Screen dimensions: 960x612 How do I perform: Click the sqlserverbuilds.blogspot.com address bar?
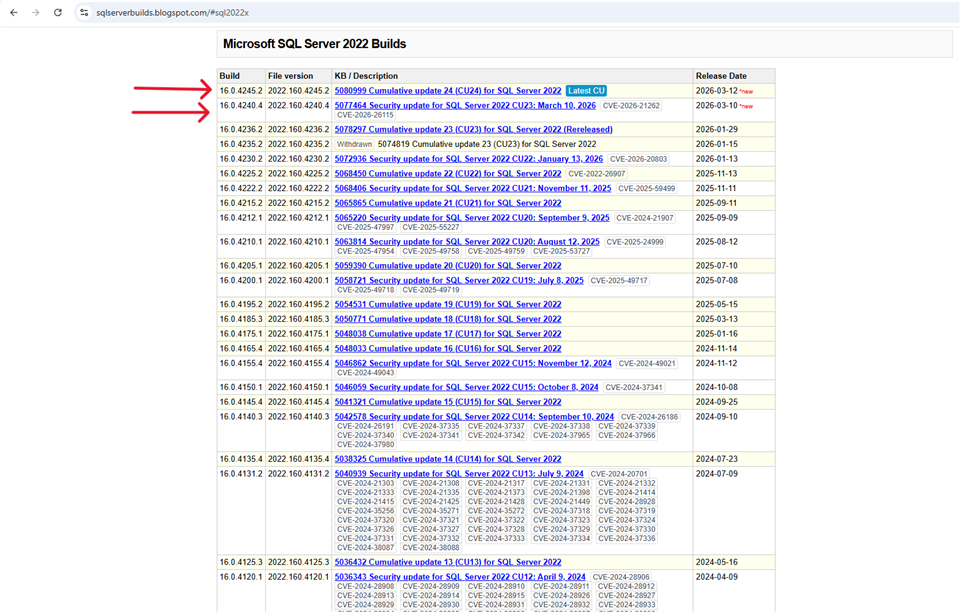coord(180,12)
